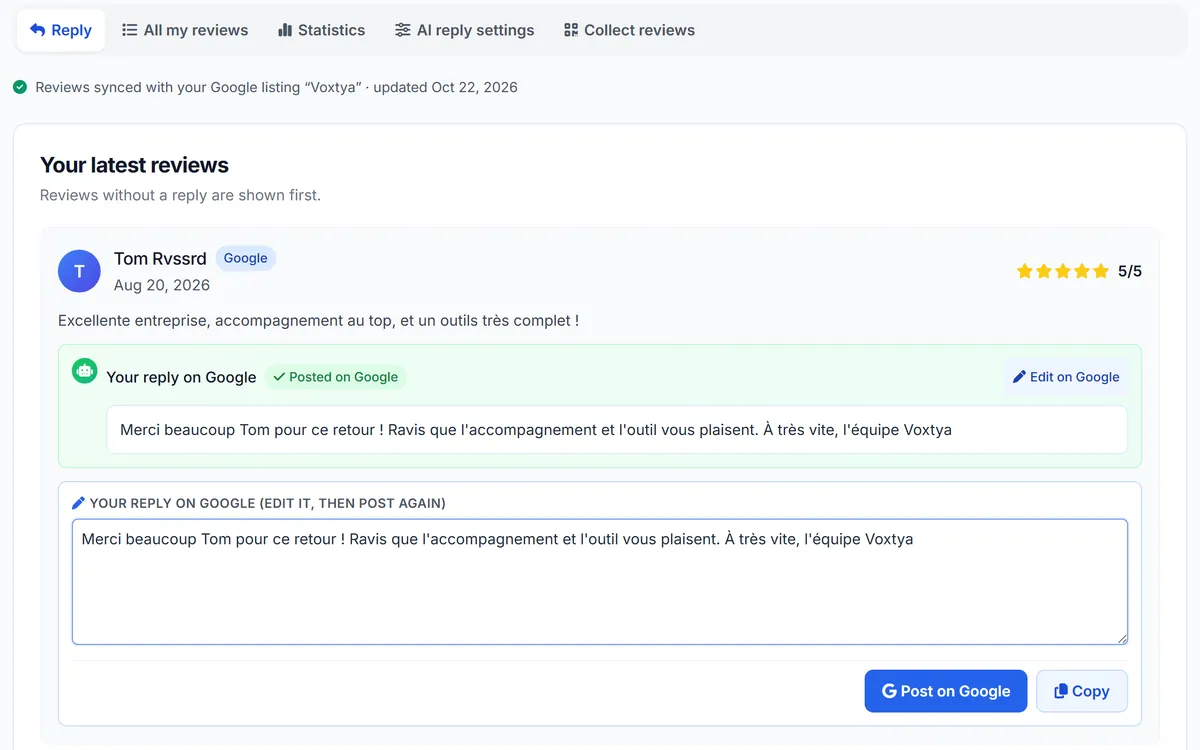Click the 'Your reply on Google' label

point(181,377)
